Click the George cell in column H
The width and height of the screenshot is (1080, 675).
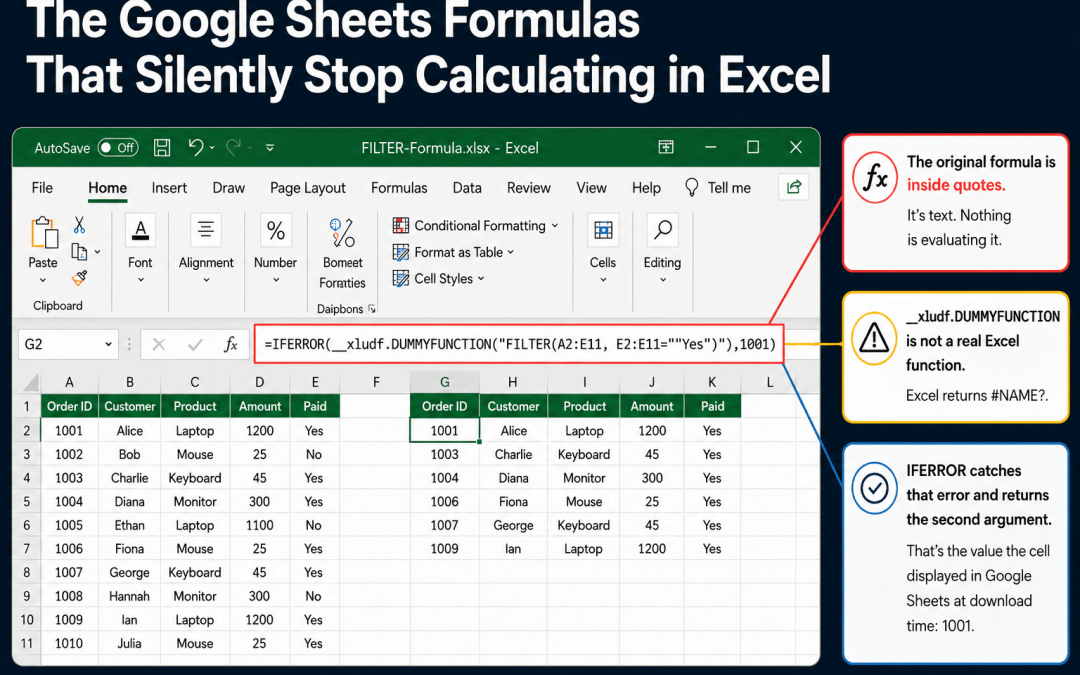pyautogui.click(x=513, y=525)
